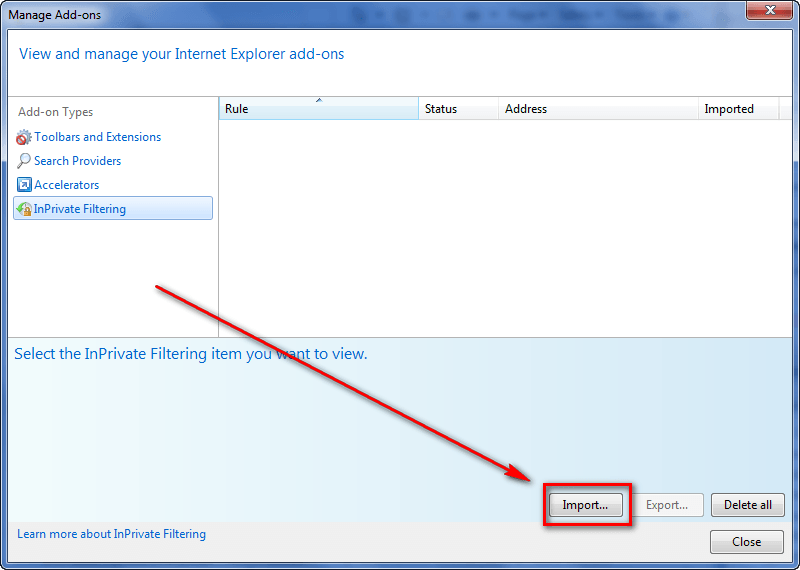
Task: Select Toolbars and Extensions add-on type
Action: coord(97,137)
